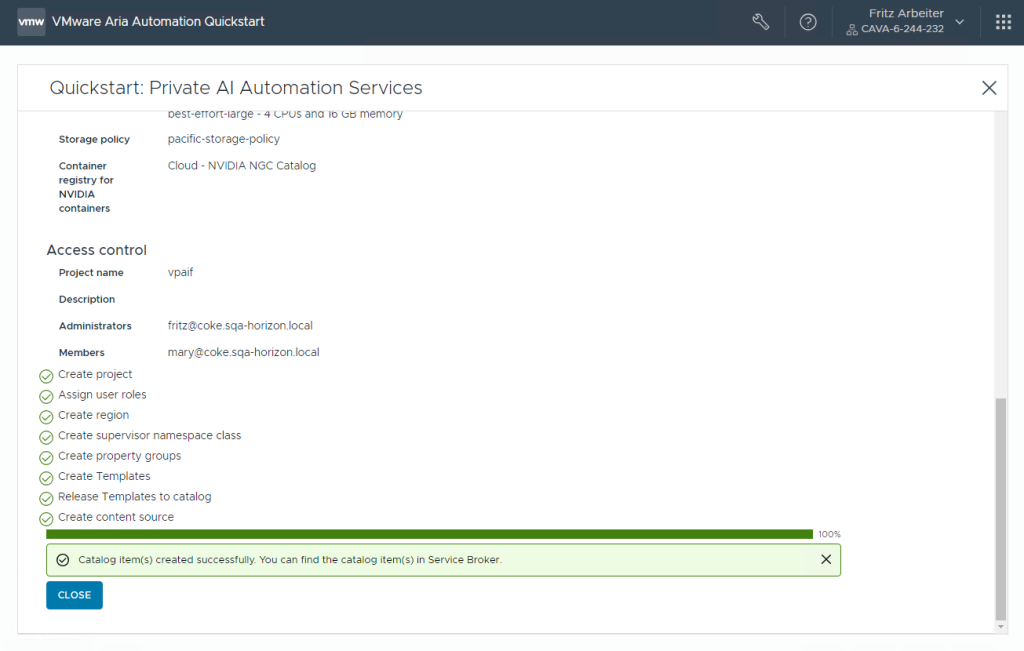
Task: Click the 100% progress label
Action: tap(829, 534)
